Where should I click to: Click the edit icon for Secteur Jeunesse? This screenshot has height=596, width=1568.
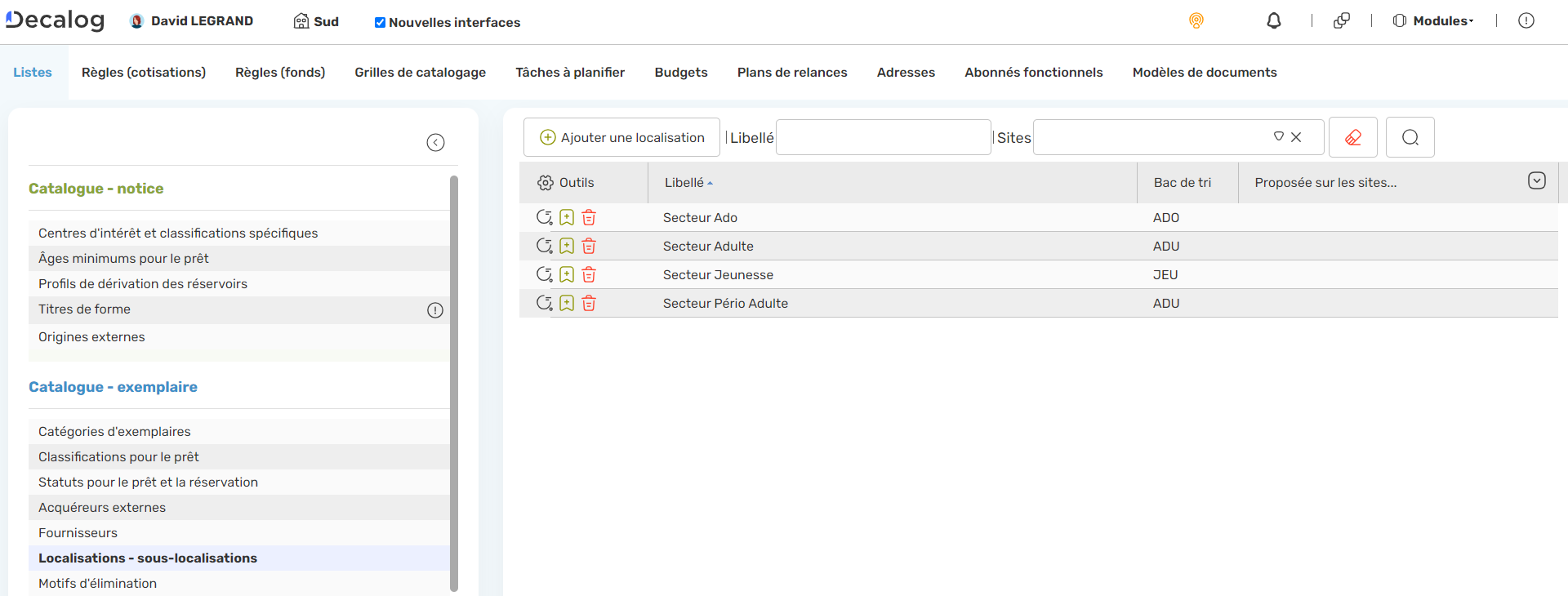click(544, 275)
